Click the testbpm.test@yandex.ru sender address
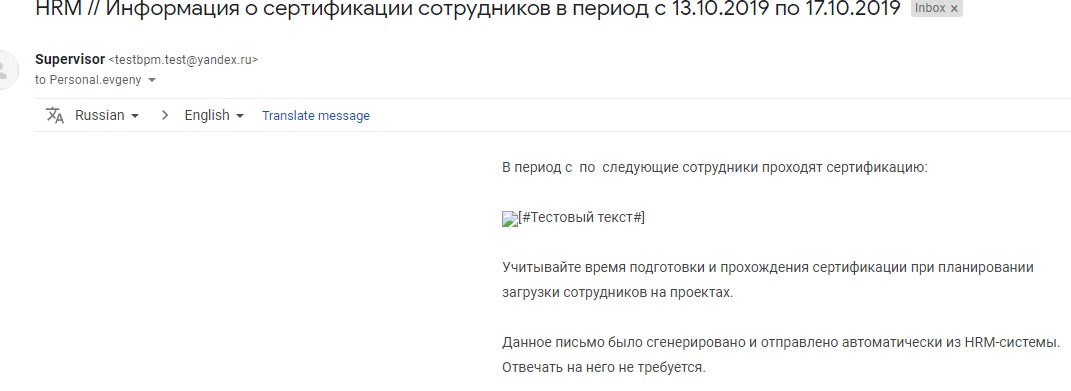 pyautogui.click(x=183, y=60)
